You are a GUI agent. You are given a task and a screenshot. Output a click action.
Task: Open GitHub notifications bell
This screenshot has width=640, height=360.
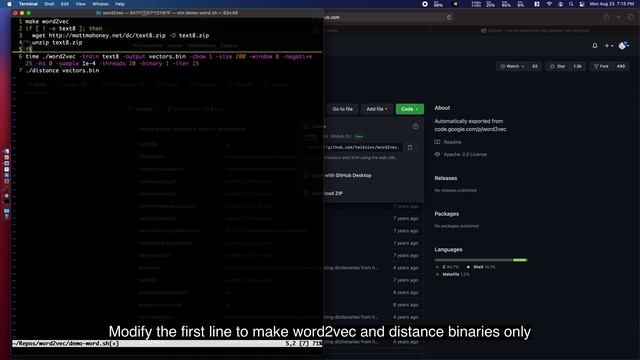click(595, 46)
